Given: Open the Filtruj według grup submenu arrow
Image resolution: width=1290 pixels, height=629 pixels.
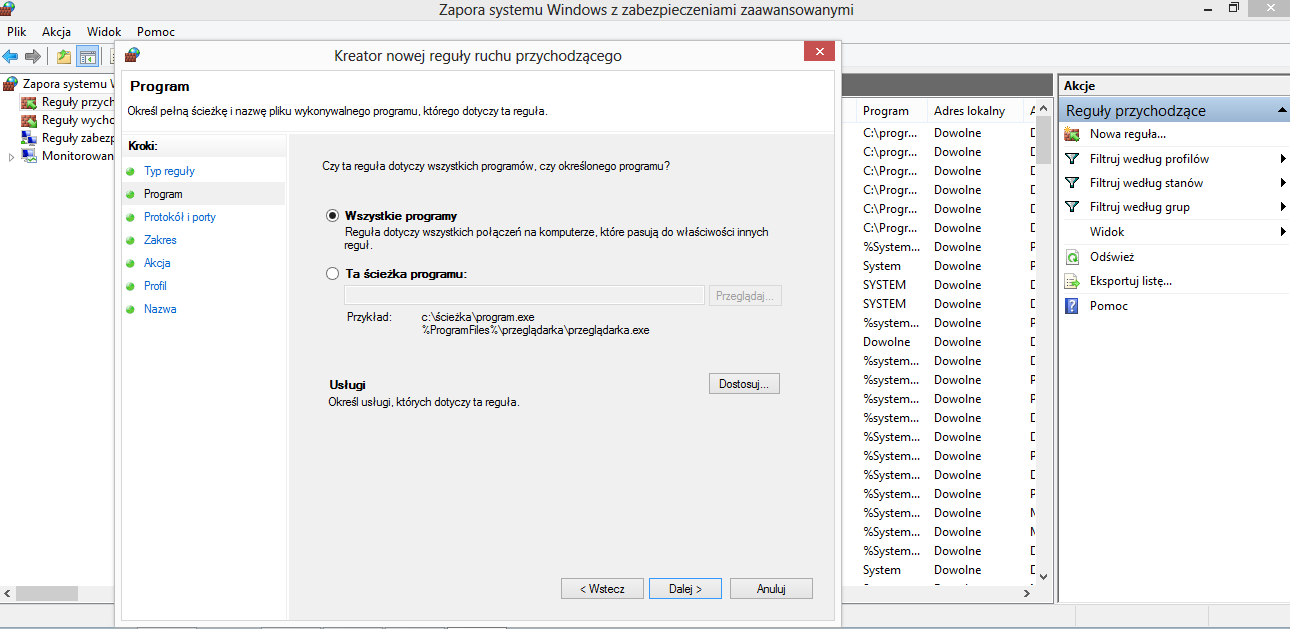Looking at the screenshot, I should [x=1282, y=207].
